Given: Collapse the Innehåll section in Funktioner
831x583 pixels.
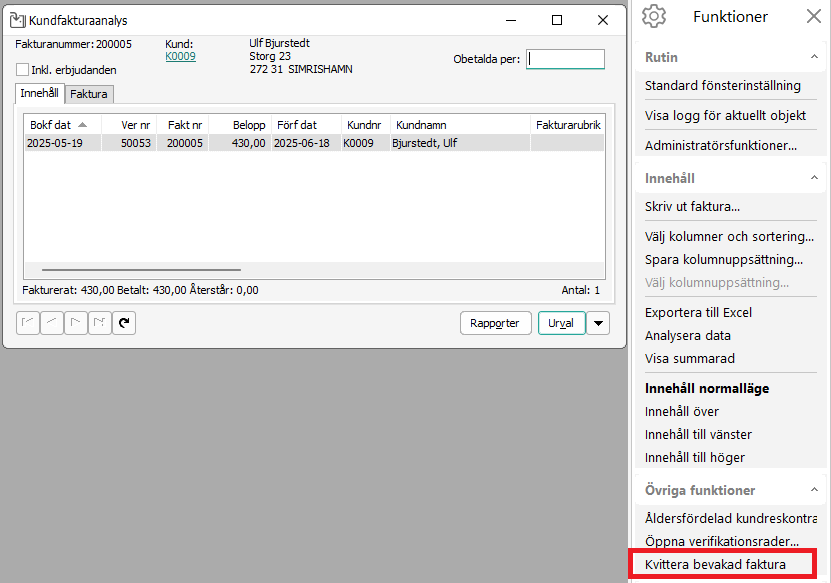Looking at the screenshot, I should 814,178.
